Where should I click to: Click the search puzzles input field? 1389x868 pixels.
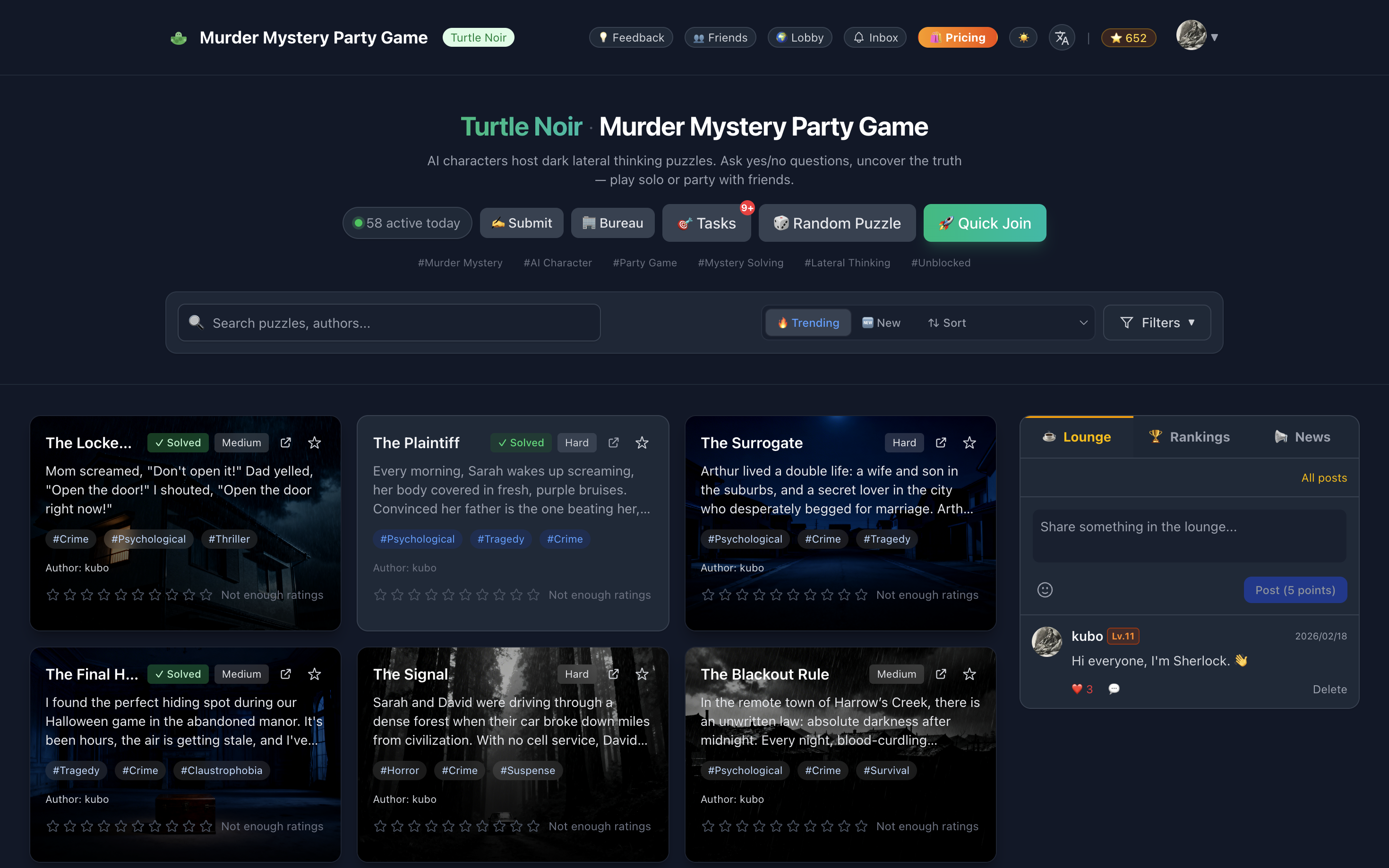(x=388, y=323)
